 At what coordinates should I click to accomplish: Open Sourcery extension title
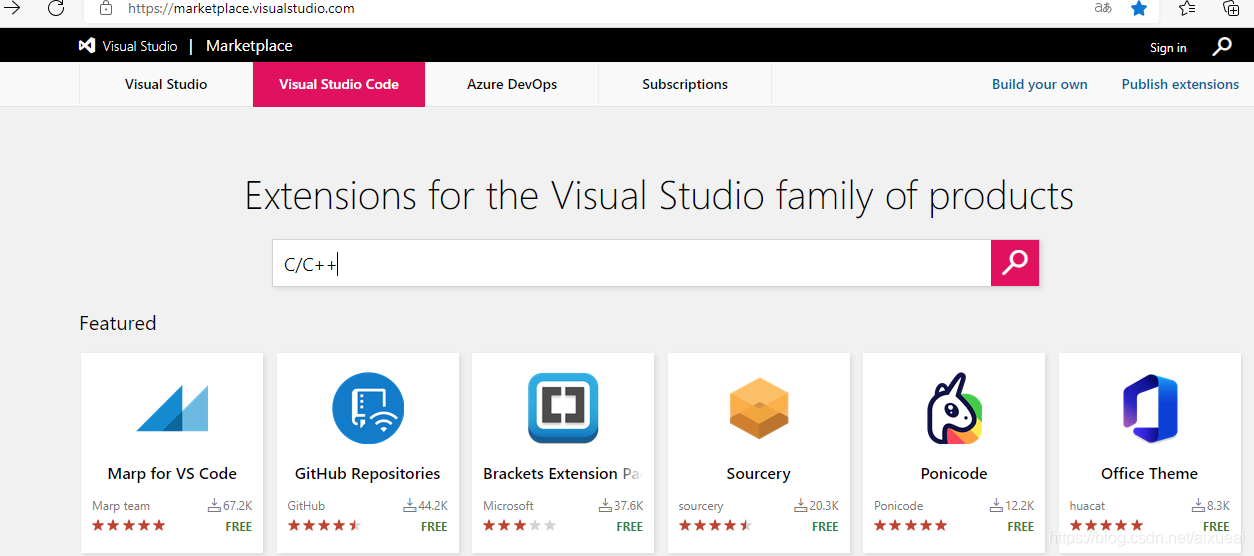[x=759, y=473]
